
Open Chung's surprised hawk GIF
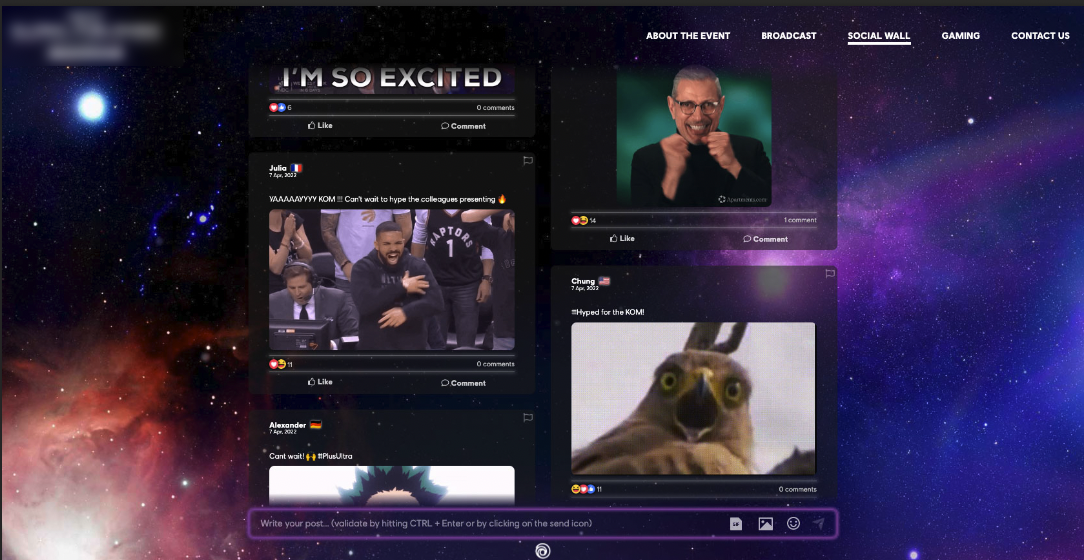point(693,399)
